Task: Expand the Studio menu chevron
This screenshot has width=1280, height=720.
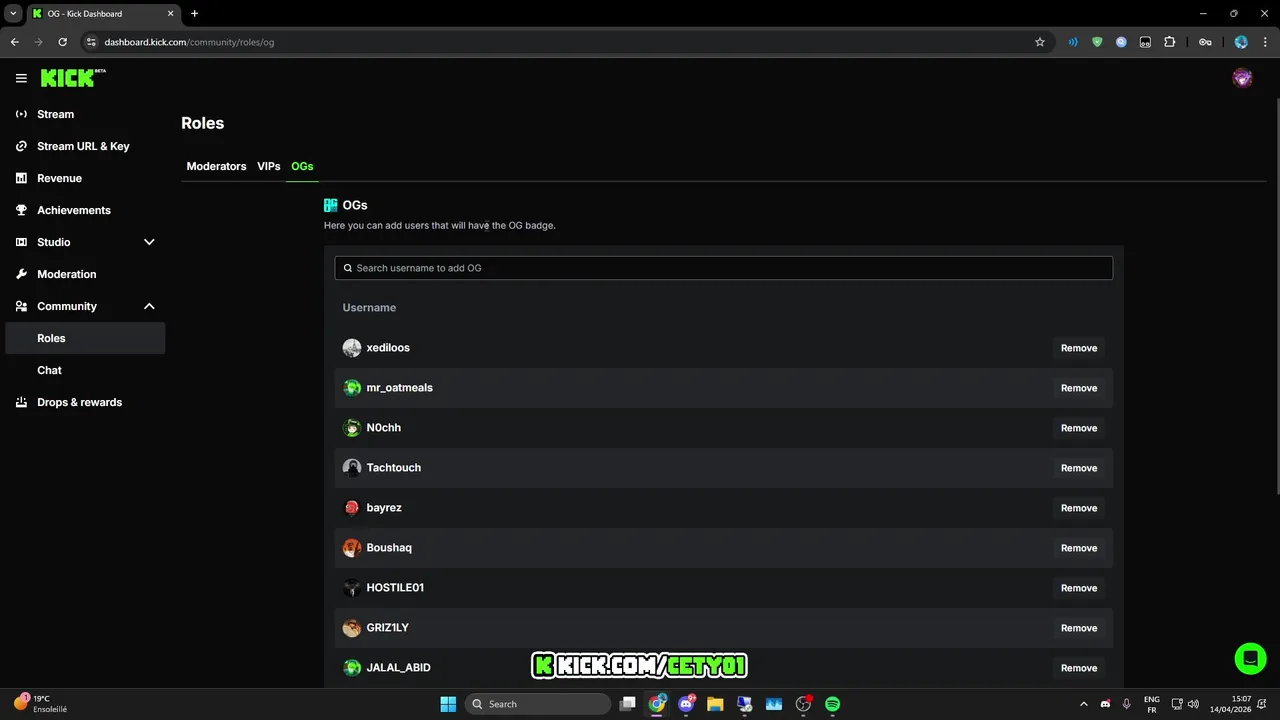Action: coord(149,242)
